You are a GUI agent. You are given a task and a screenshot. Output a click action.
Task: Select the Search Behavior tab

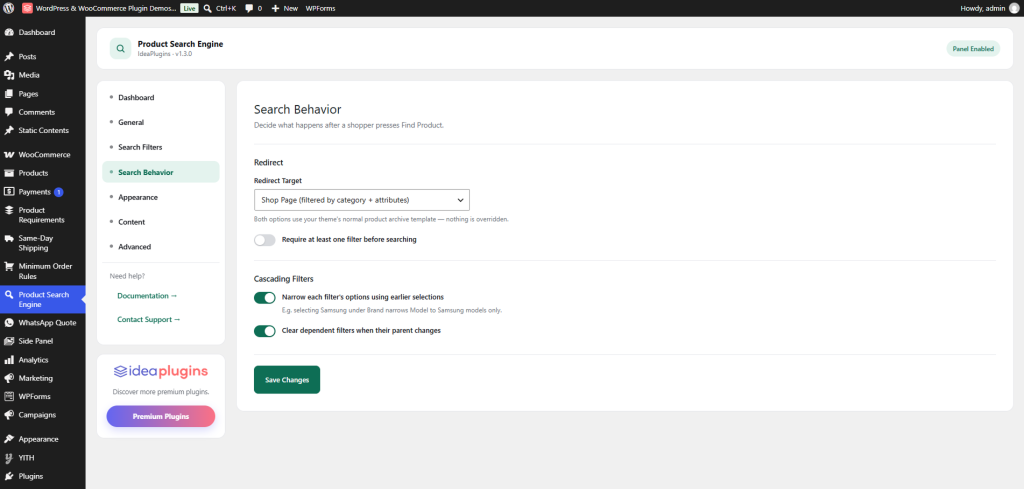[x=161, y=172]
